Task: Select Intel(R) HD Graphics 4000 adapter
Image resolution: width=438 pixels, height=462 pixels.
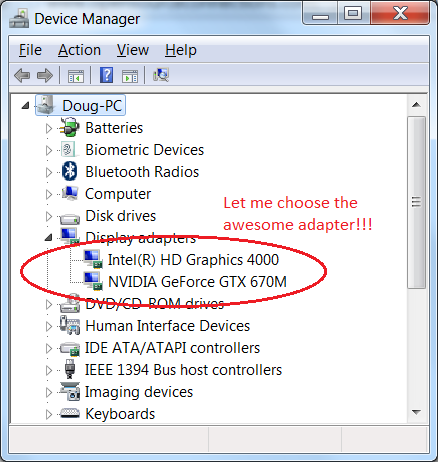Action: (193, 260)
